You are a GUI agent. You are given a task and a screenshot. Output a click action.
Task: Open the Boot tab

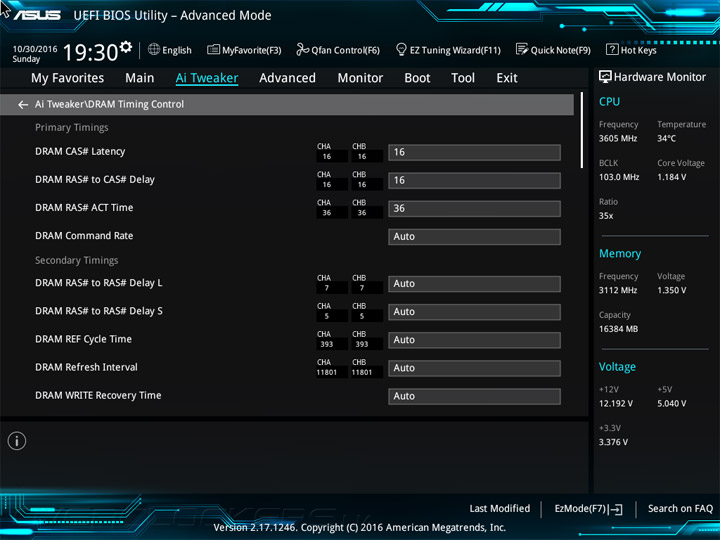click(417, 78)
